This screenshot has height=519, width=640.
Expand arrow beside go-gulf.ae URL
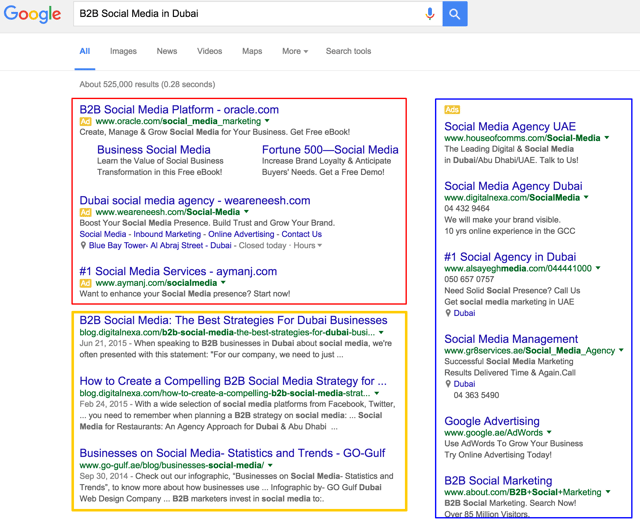pos(270,465)
